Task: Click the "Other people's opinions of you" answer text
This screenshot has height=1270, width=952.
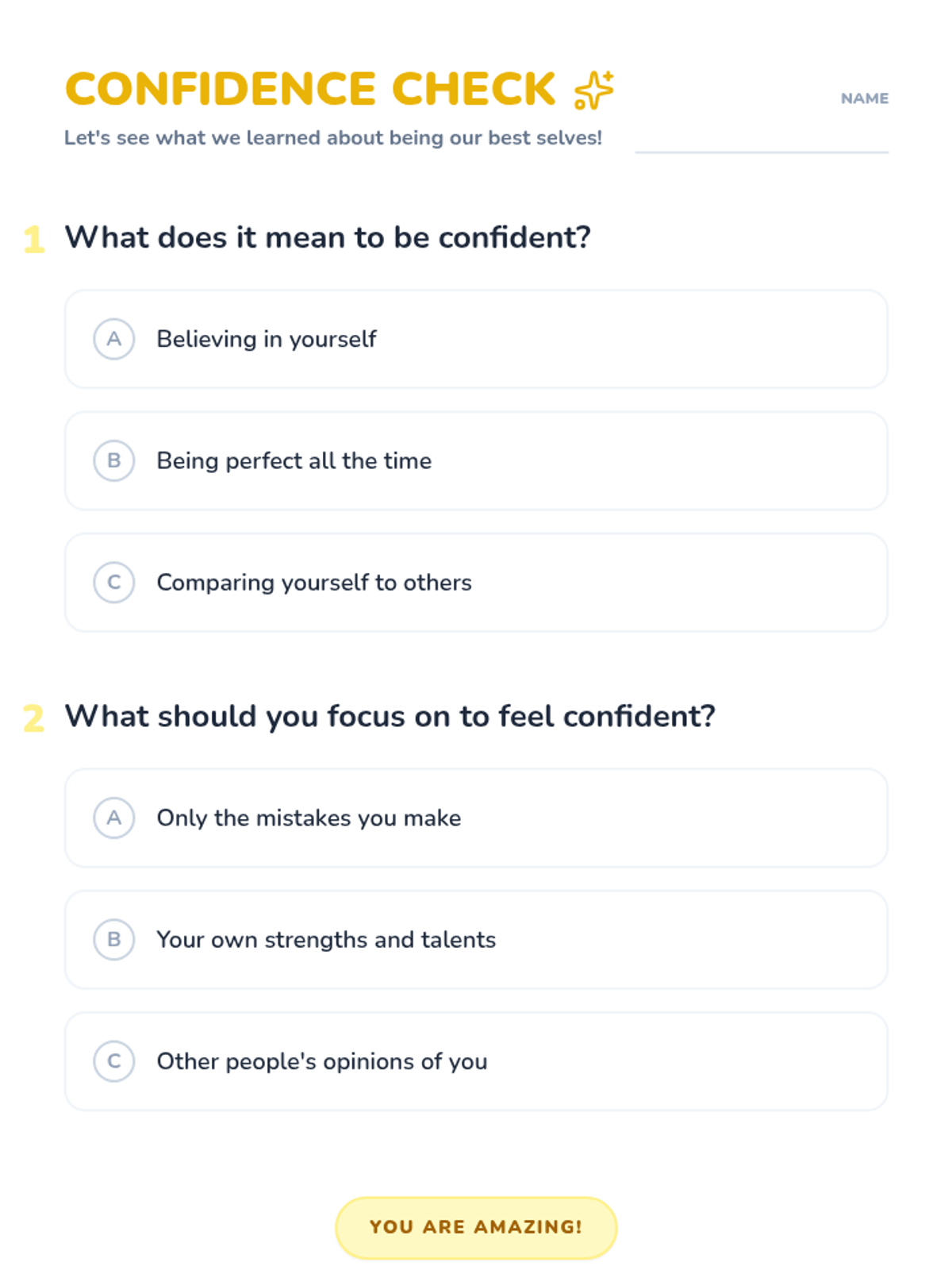Action: click(x=322, y=1061)
